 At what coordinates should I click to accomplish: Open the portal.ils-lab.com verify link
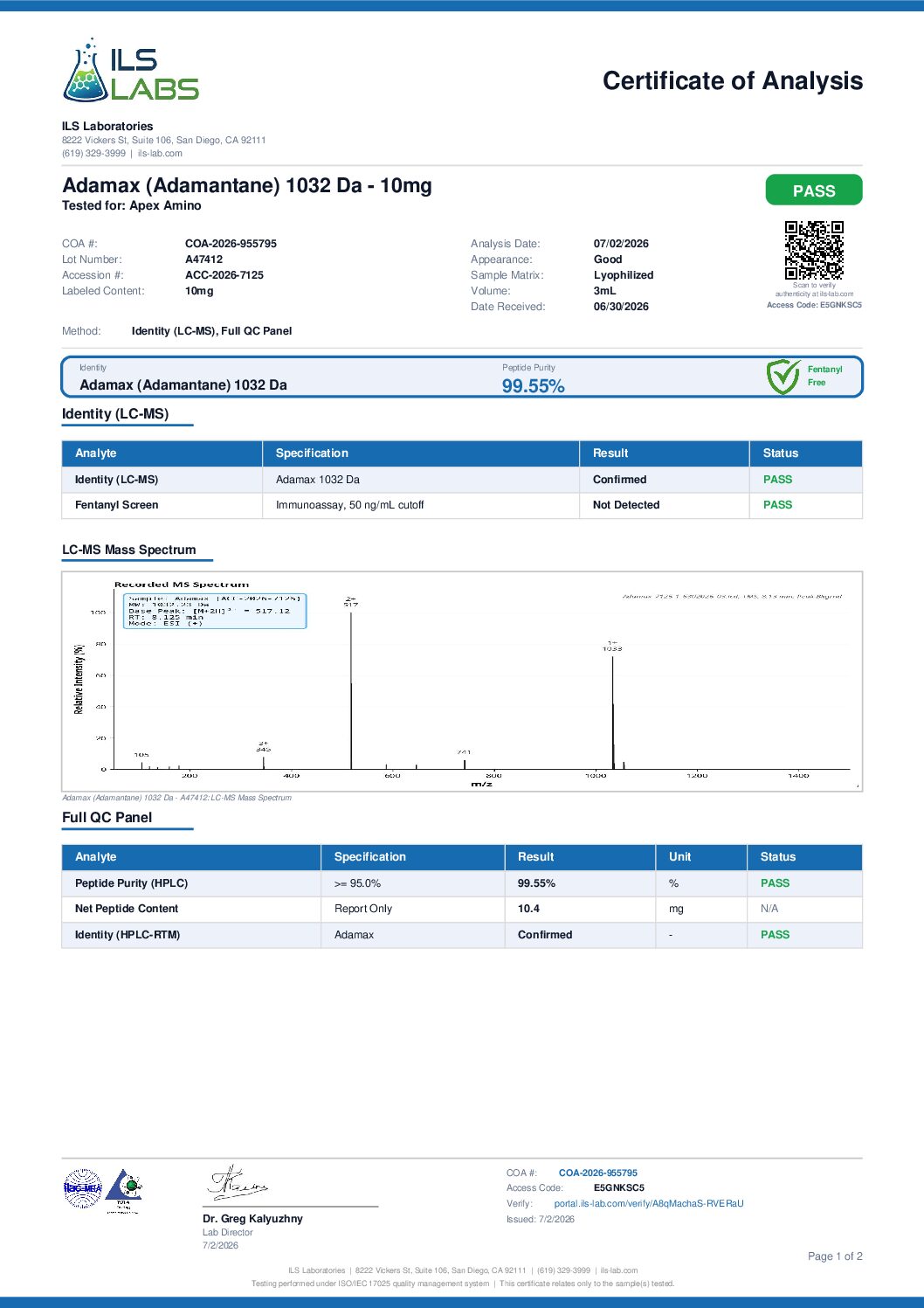tap(649, 1203)
